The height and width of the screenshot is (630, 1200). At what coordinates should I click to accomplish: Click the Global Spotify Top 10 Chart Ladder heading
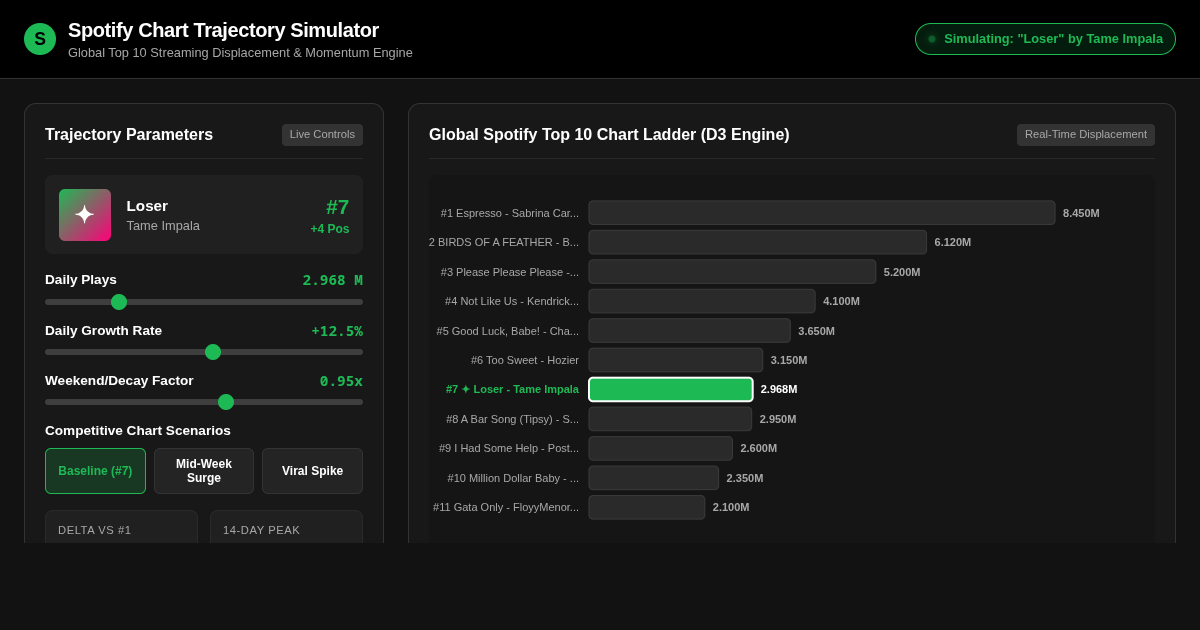[x=609, y=135]
